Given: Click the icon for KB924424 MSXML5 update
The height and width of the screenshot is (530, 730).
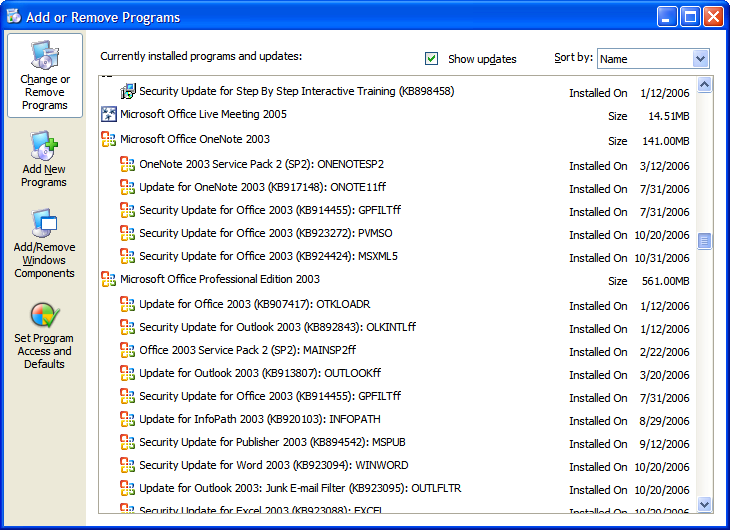Looking at the screenshot, I should point(128,256).
